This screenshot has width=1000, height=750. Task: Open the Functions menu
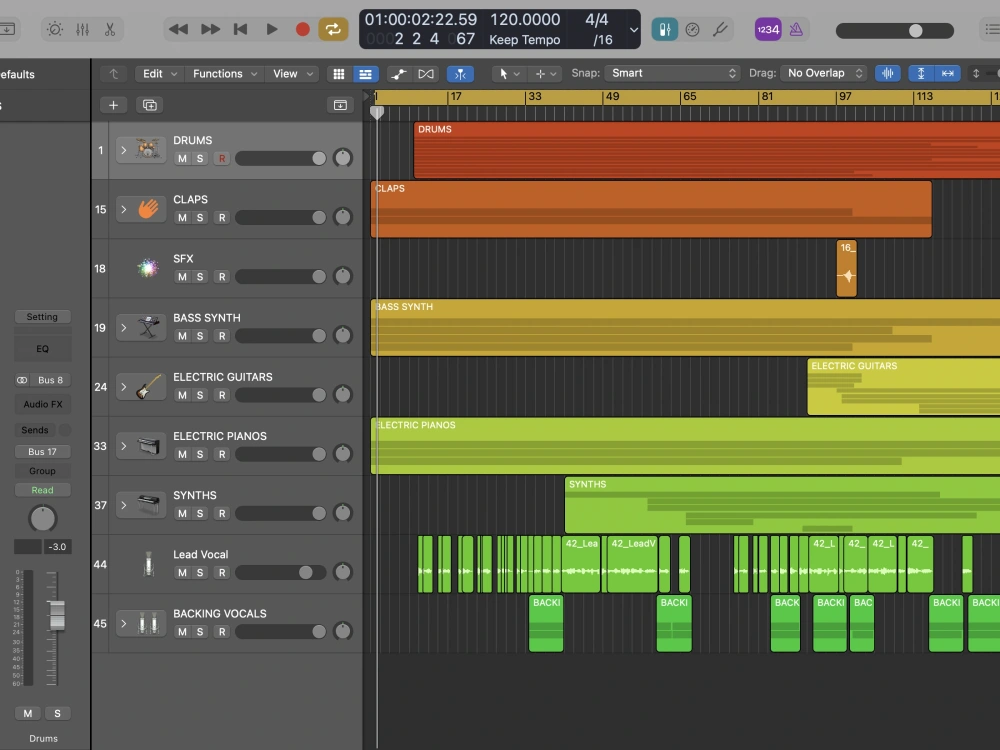(x=224, y=74)
